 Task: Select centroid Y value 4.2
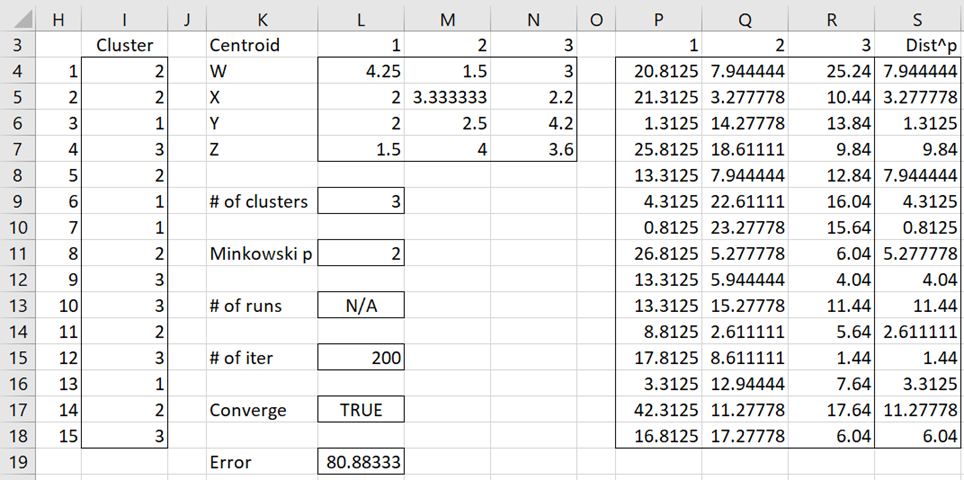[534, 123]
